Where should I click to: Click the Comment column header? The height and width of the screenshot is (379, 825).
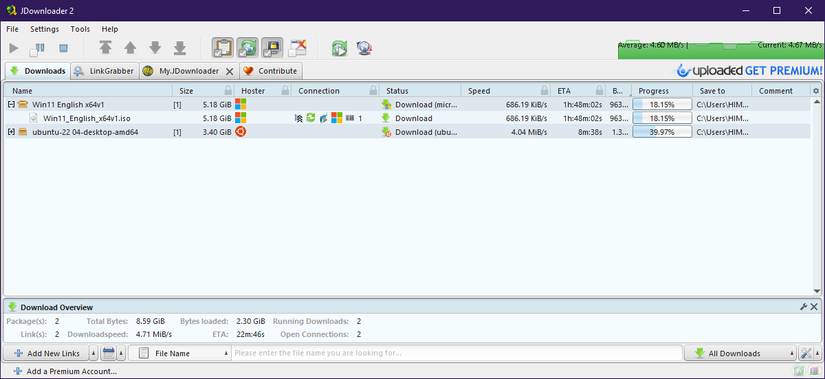(781, 91)
